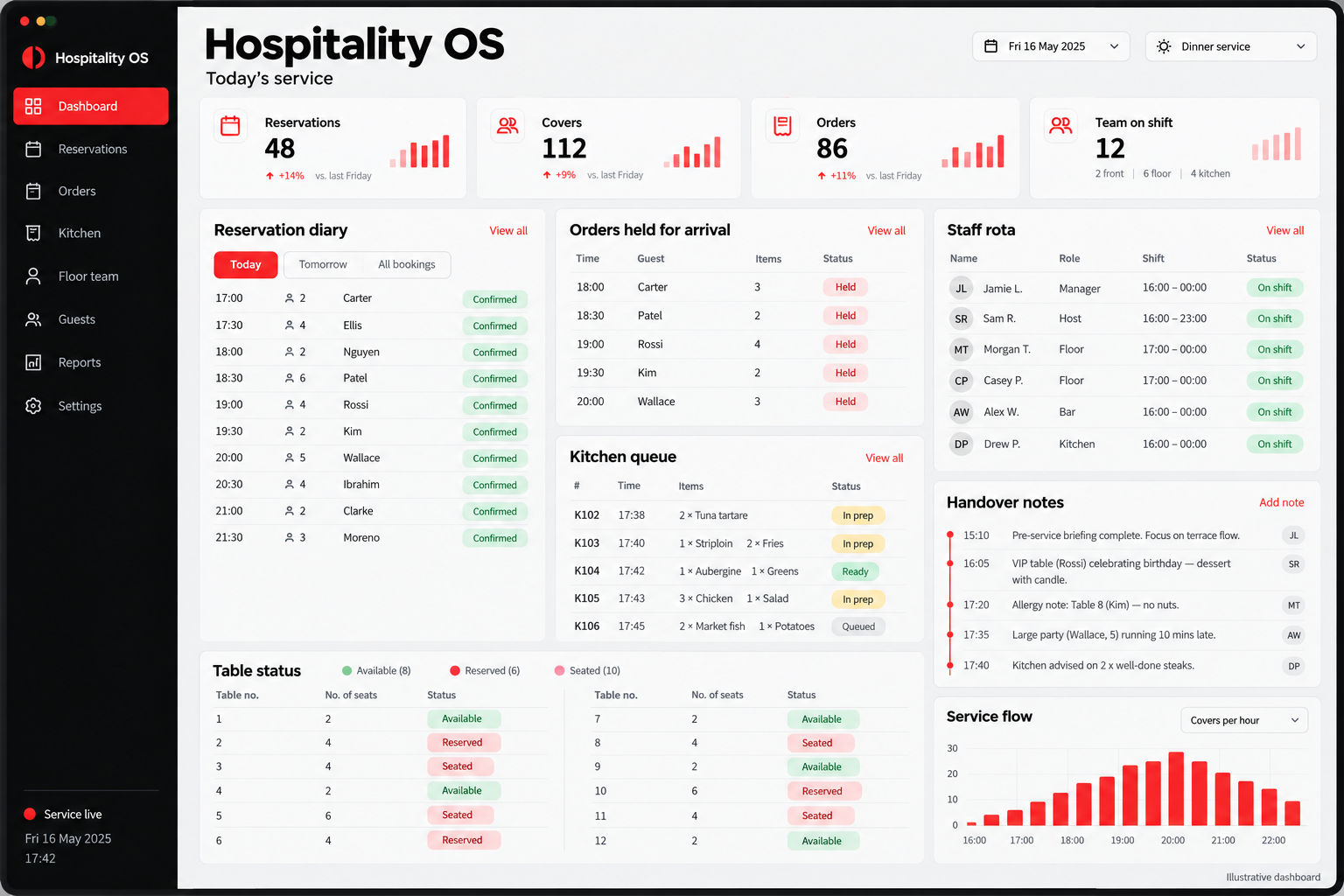1344x896 pixels.
Task: Click the people icon on Team on shift card
Action: coord(1060,126)
